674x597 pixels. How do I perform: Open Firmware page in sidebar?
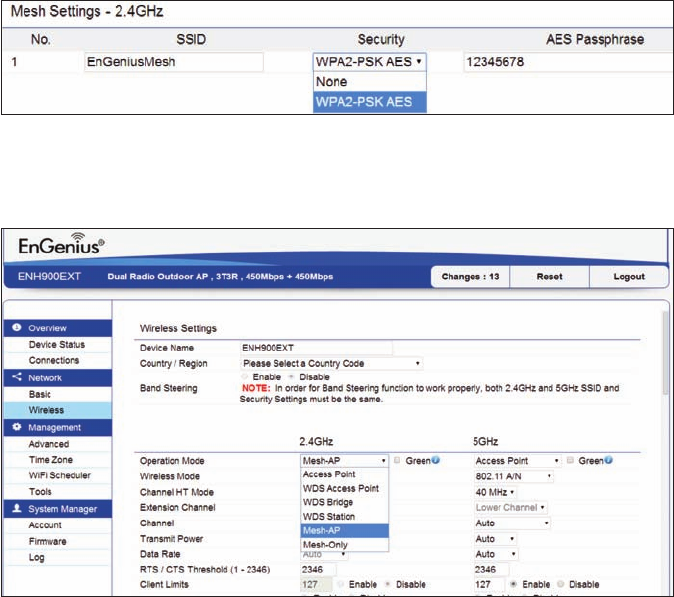(47, 541)
